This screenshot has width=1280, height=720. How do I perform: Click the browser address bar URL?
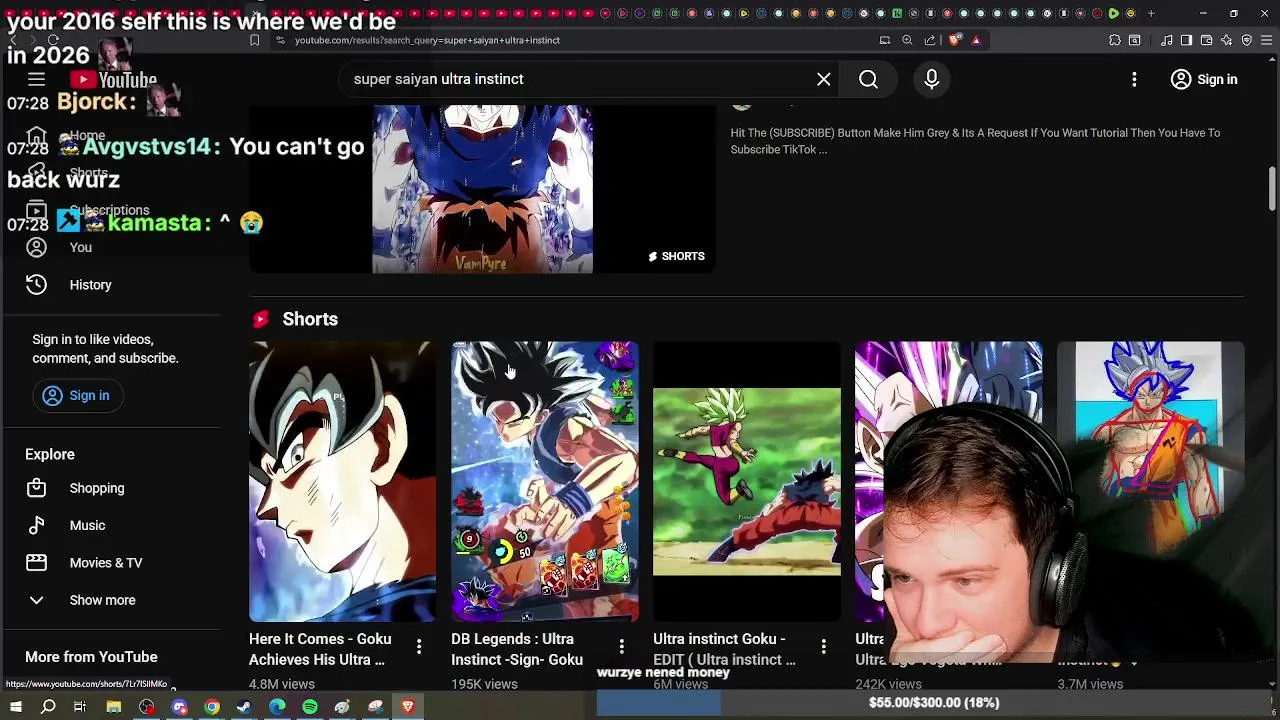click(427, 40)
